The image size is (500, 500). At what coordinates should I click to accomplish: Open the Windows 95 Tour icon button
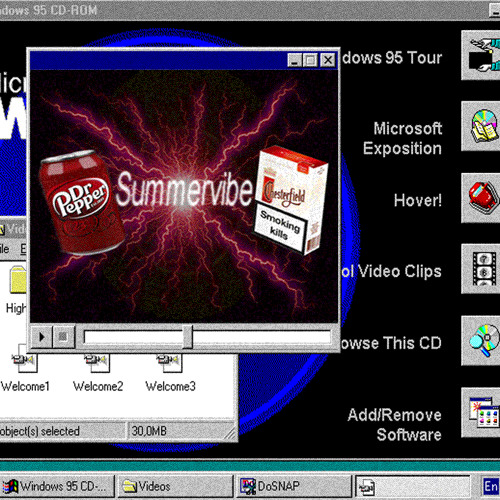481,55
